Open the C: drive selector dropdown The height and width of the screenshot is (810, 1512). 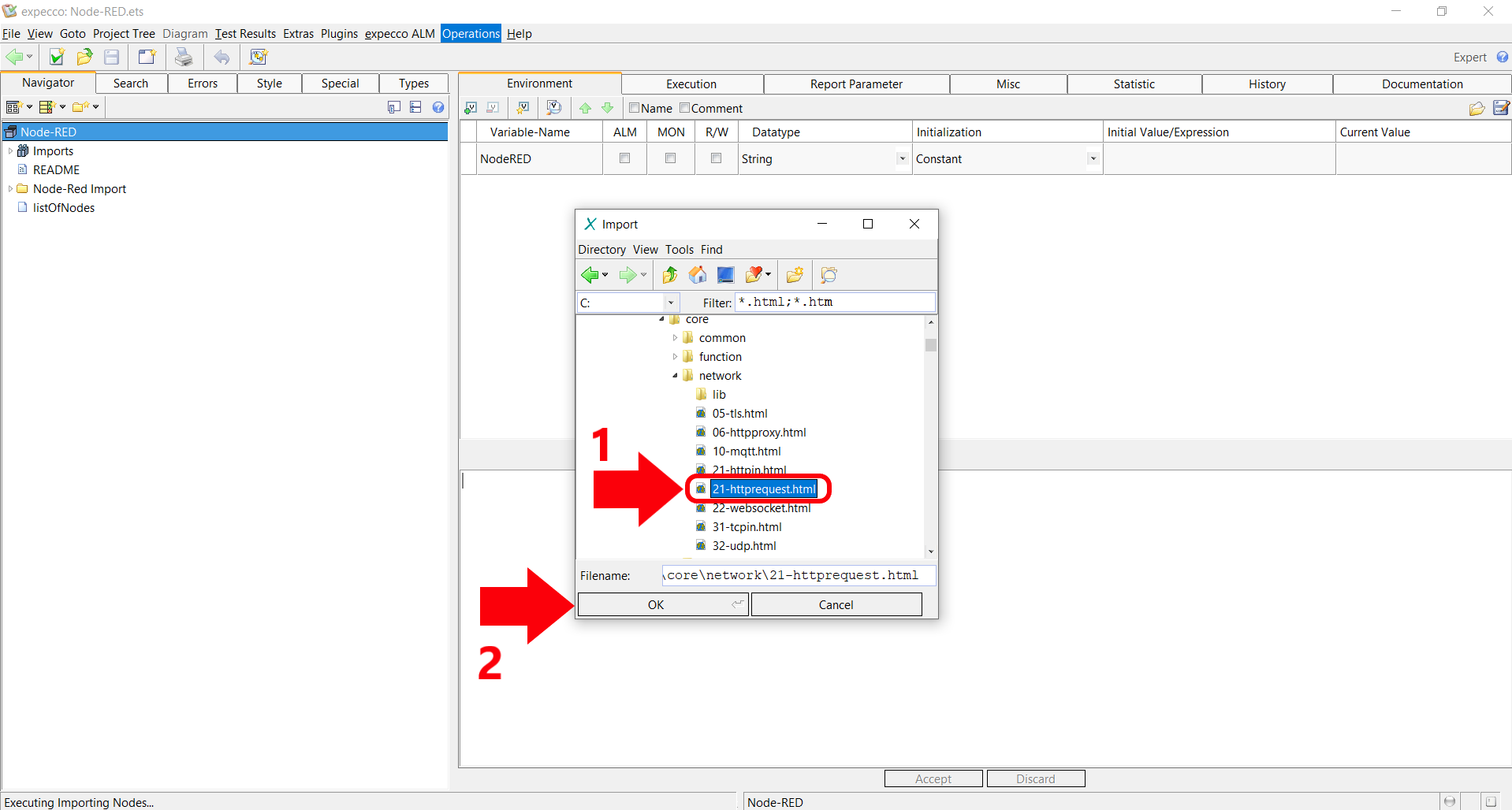670,303
